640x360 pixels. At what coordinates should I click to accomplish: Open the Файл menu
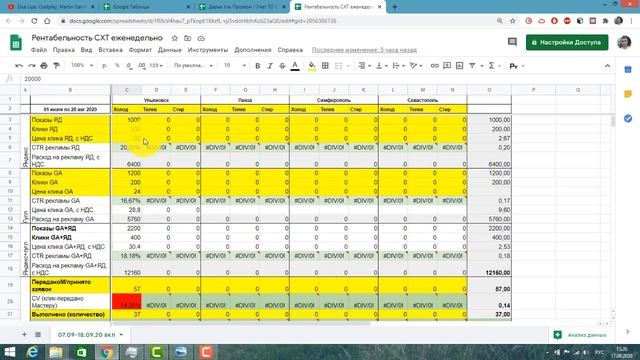pyautogui.click(x=39, y=50)
